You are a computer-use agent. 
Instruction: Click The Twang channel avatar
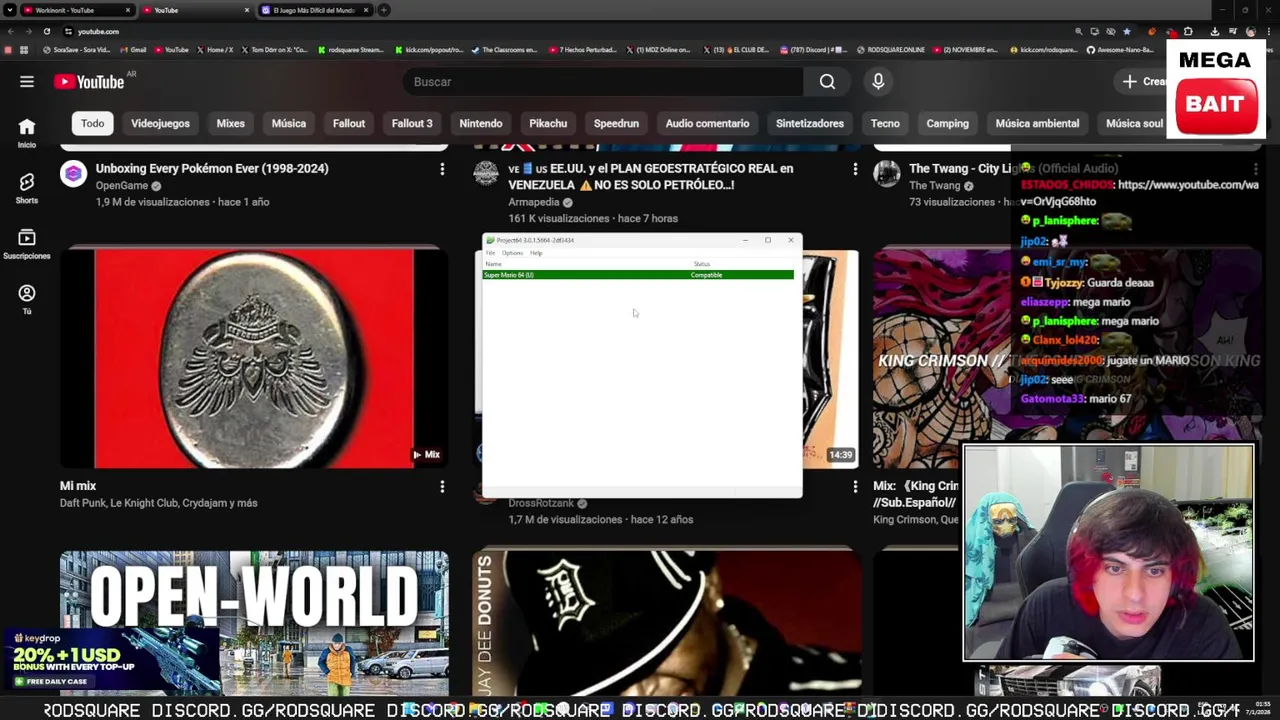(887, 174)
